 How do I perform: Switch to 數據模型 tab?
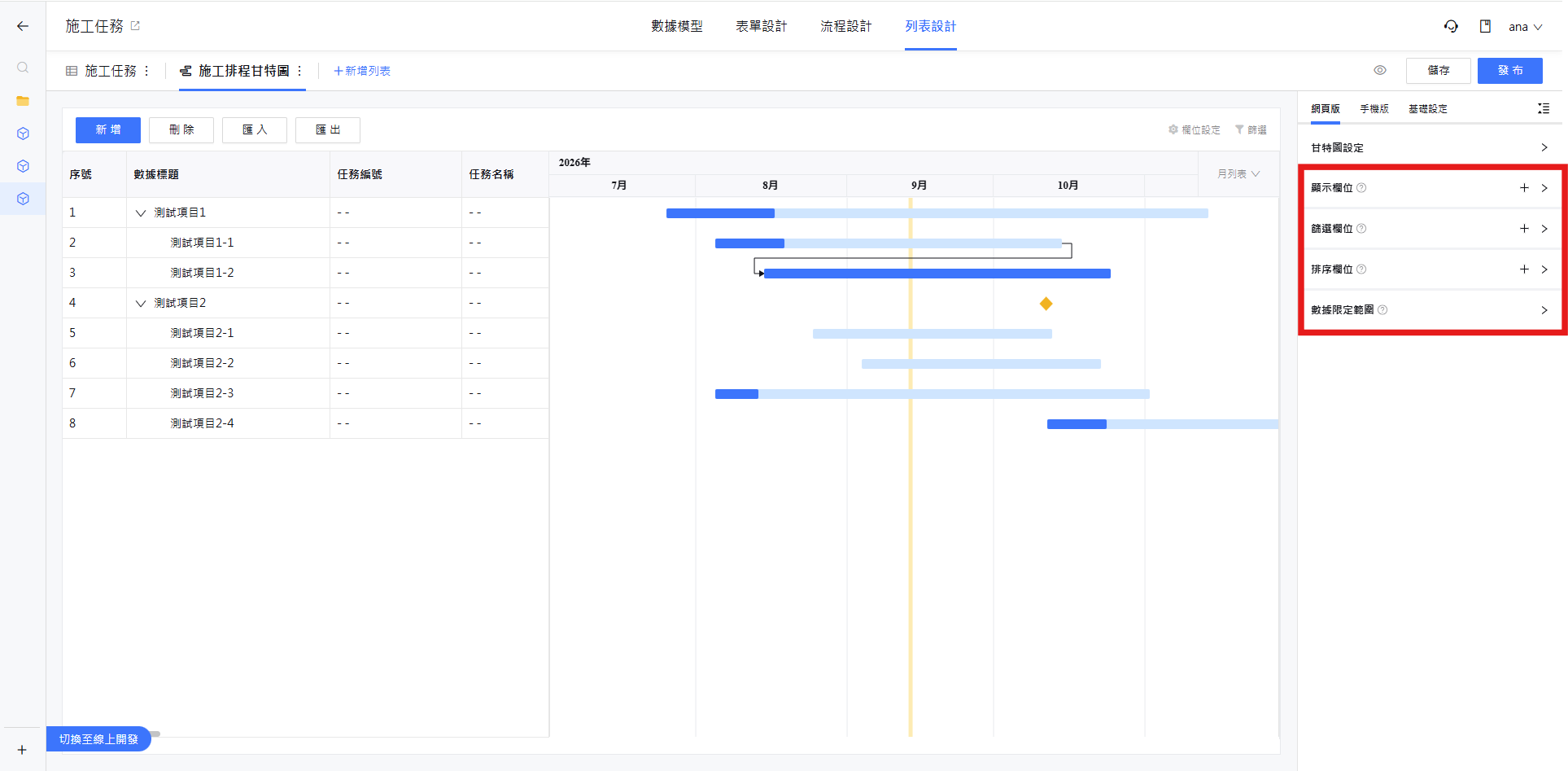click(677, 26)
